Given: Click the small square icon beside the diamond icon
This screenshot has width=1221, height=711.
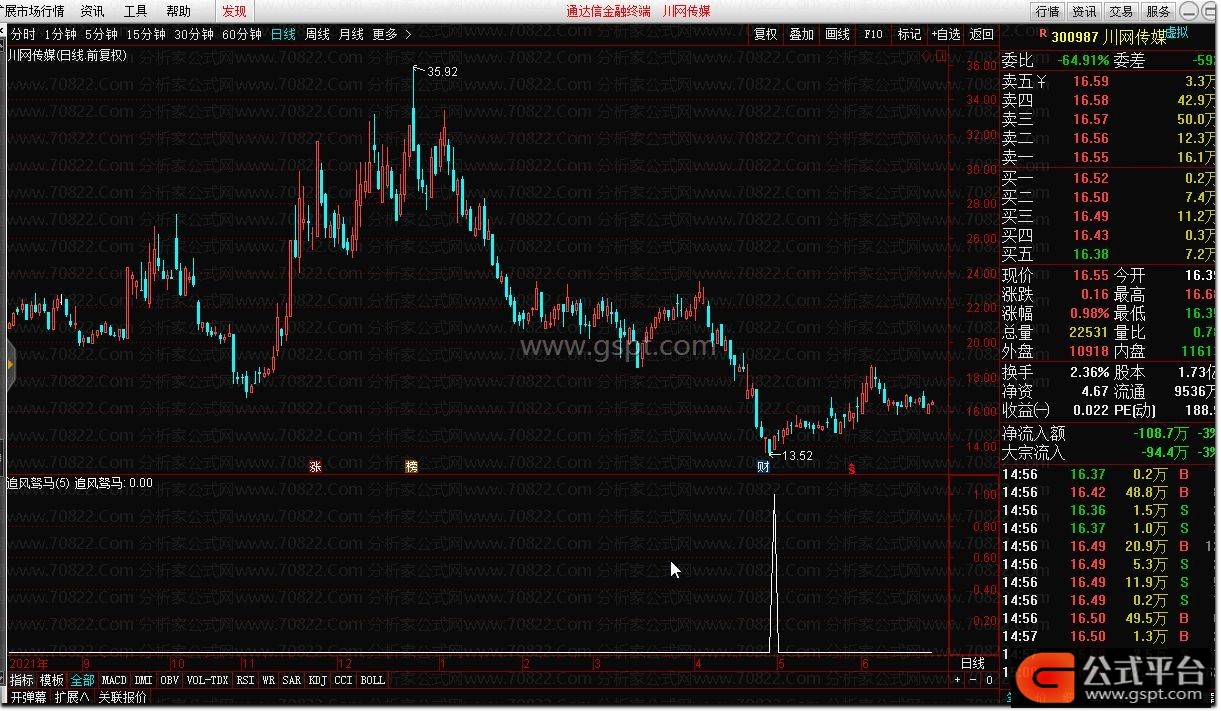Looking at the screenshot, I should click(940, 56).
